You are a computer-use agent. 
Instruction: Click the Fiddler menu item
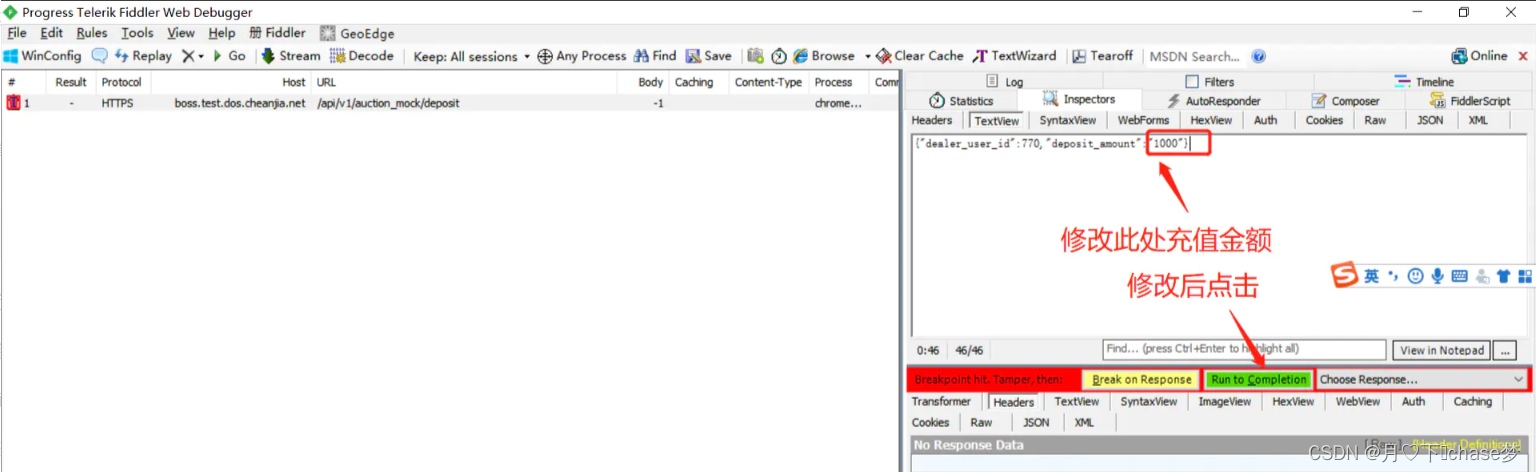point(277,33)
